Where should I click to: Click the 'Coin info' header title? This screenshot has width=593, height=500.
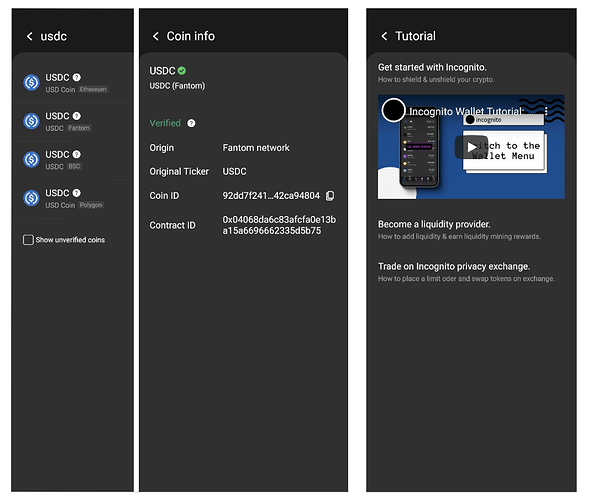tap(191, 36)
